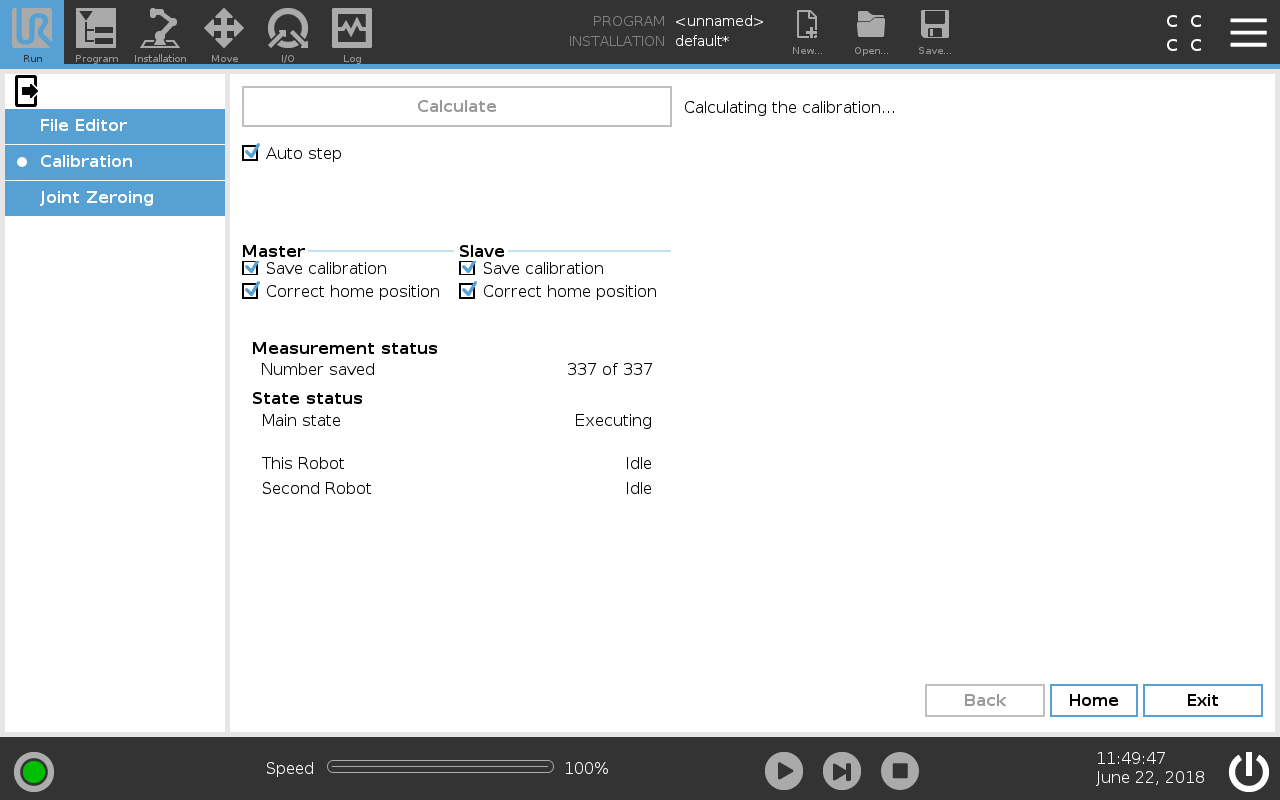The width and height of the screenshot is (1280, 800).
Task: Toggle Slave Correct home position
Action: [x=467, y=291]
